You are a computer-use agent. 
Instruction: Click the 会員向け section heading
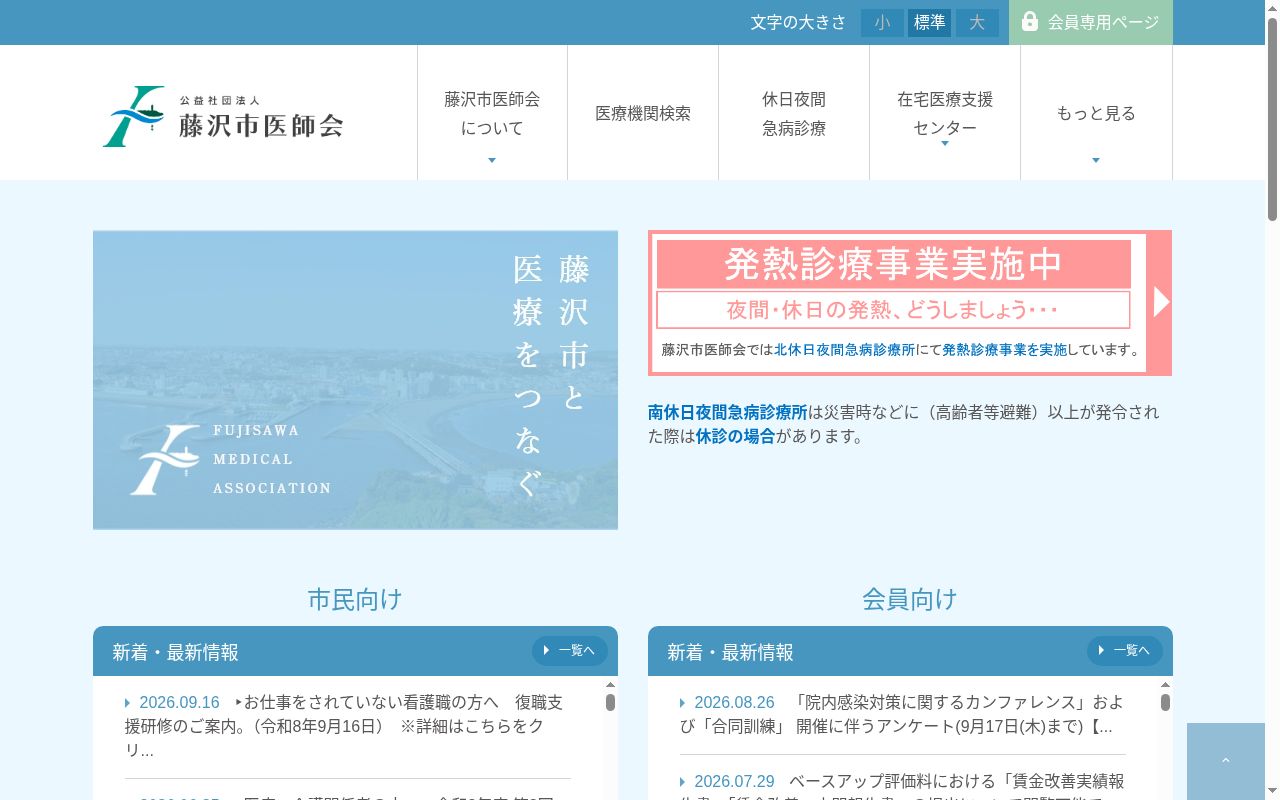click(x=910, y=599)
